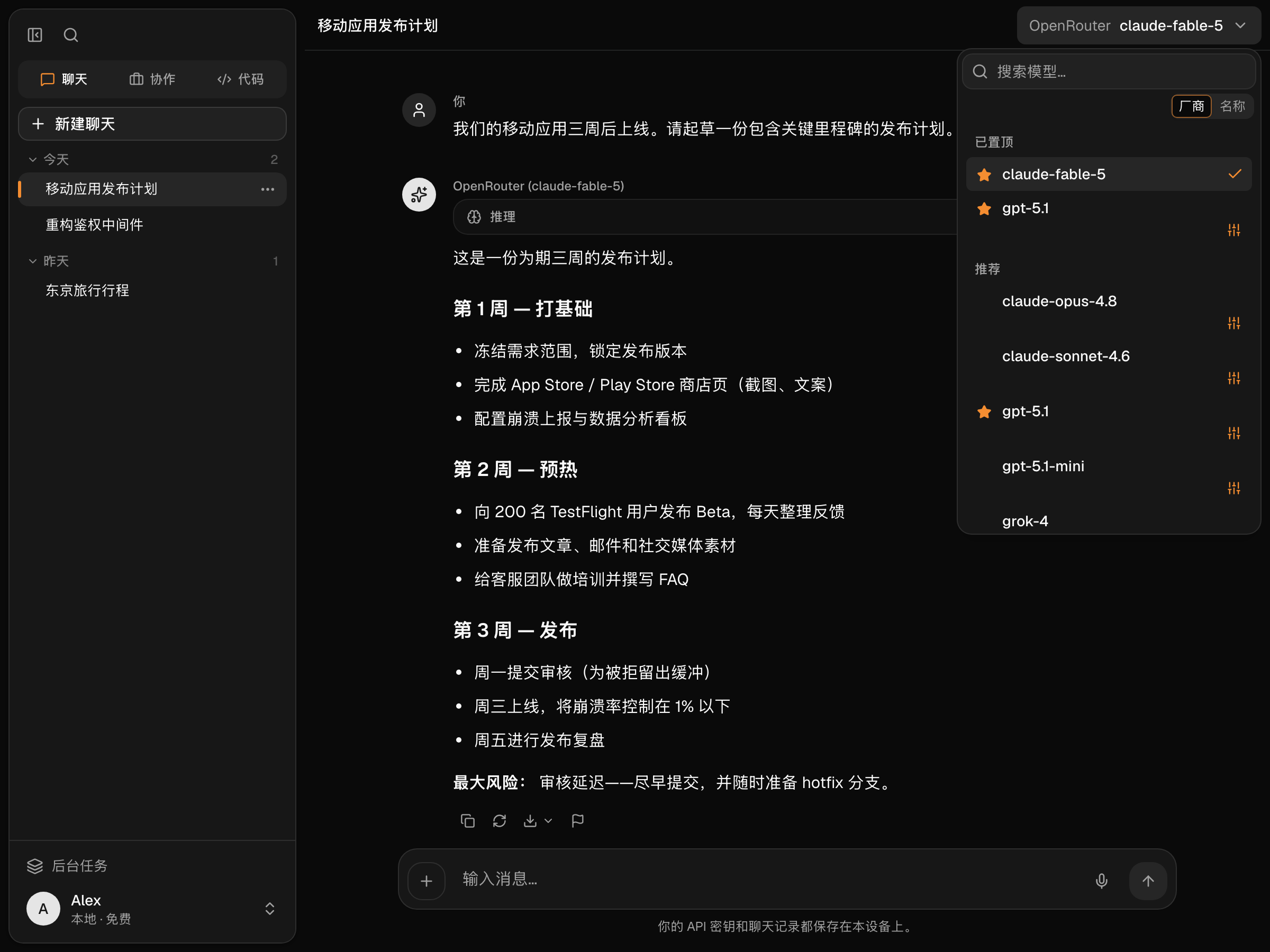1270x952 pixels.
Task: Click the 第 2 周 — 预热 heading
Action: click(515, 470)
